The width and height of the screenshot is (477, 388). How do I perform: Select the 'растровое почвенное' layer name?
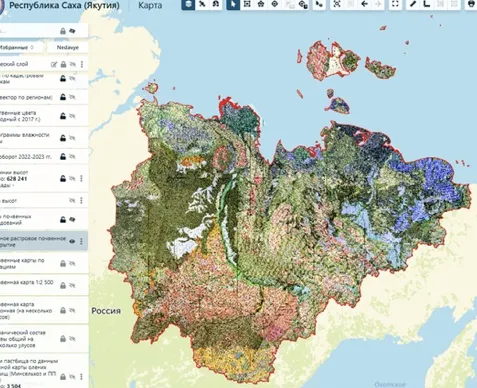33,241
